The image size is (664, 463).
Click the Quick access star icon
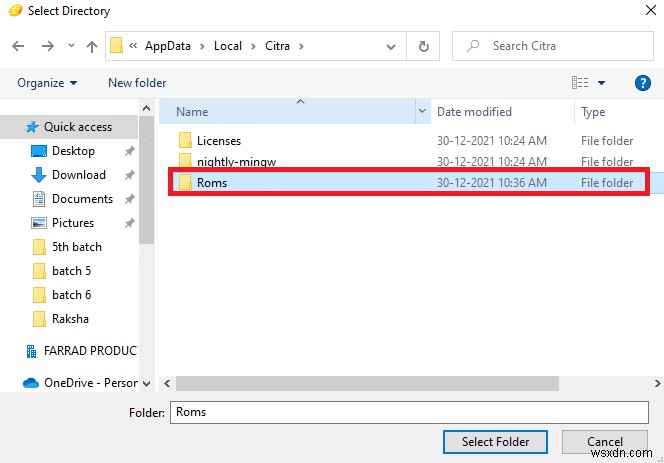point(33,127)
